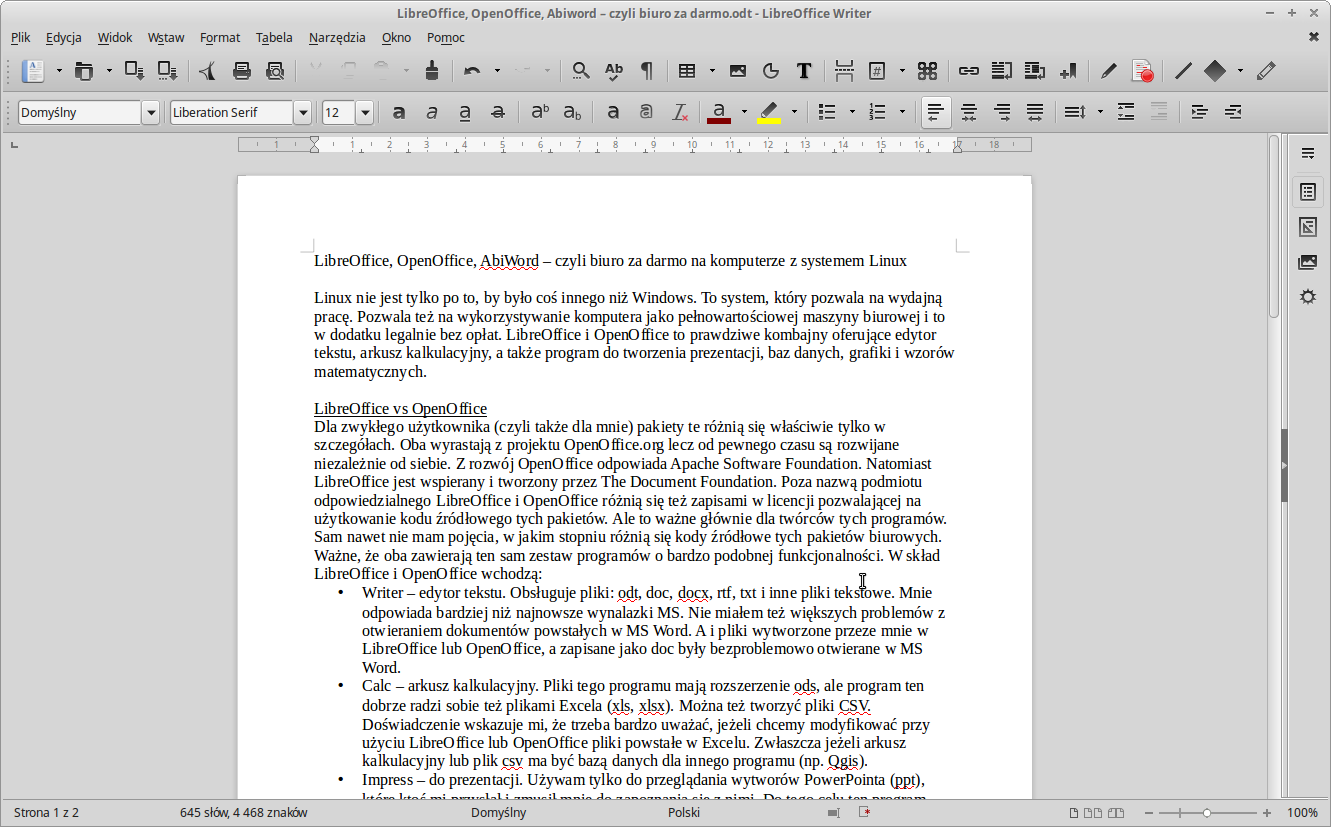Toggle Bold formatting
Viewport: 1331px width, 827px height.
[399, 112]
